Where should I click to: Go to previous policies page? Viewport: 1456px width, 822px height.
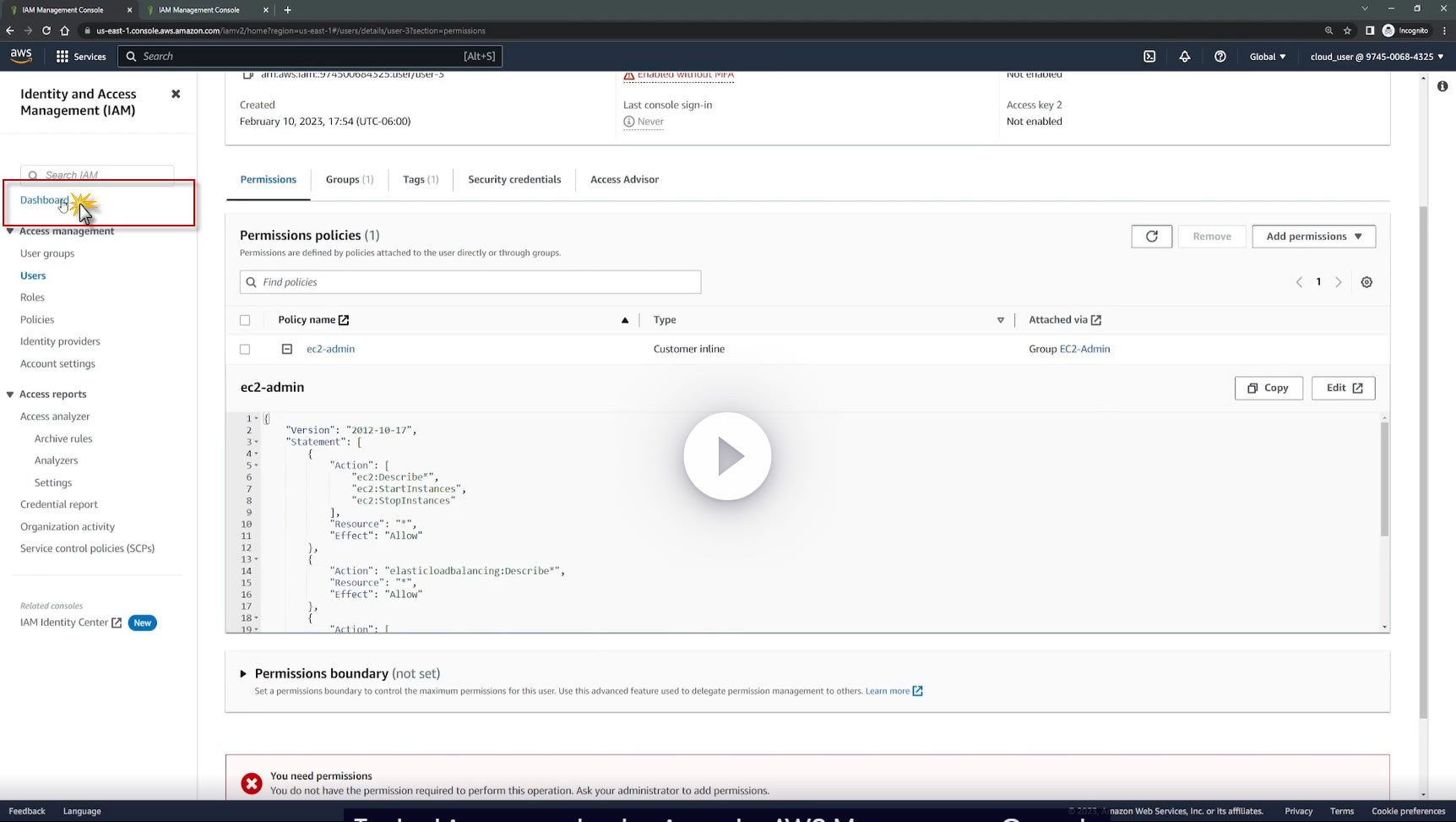pos(1299,282)
